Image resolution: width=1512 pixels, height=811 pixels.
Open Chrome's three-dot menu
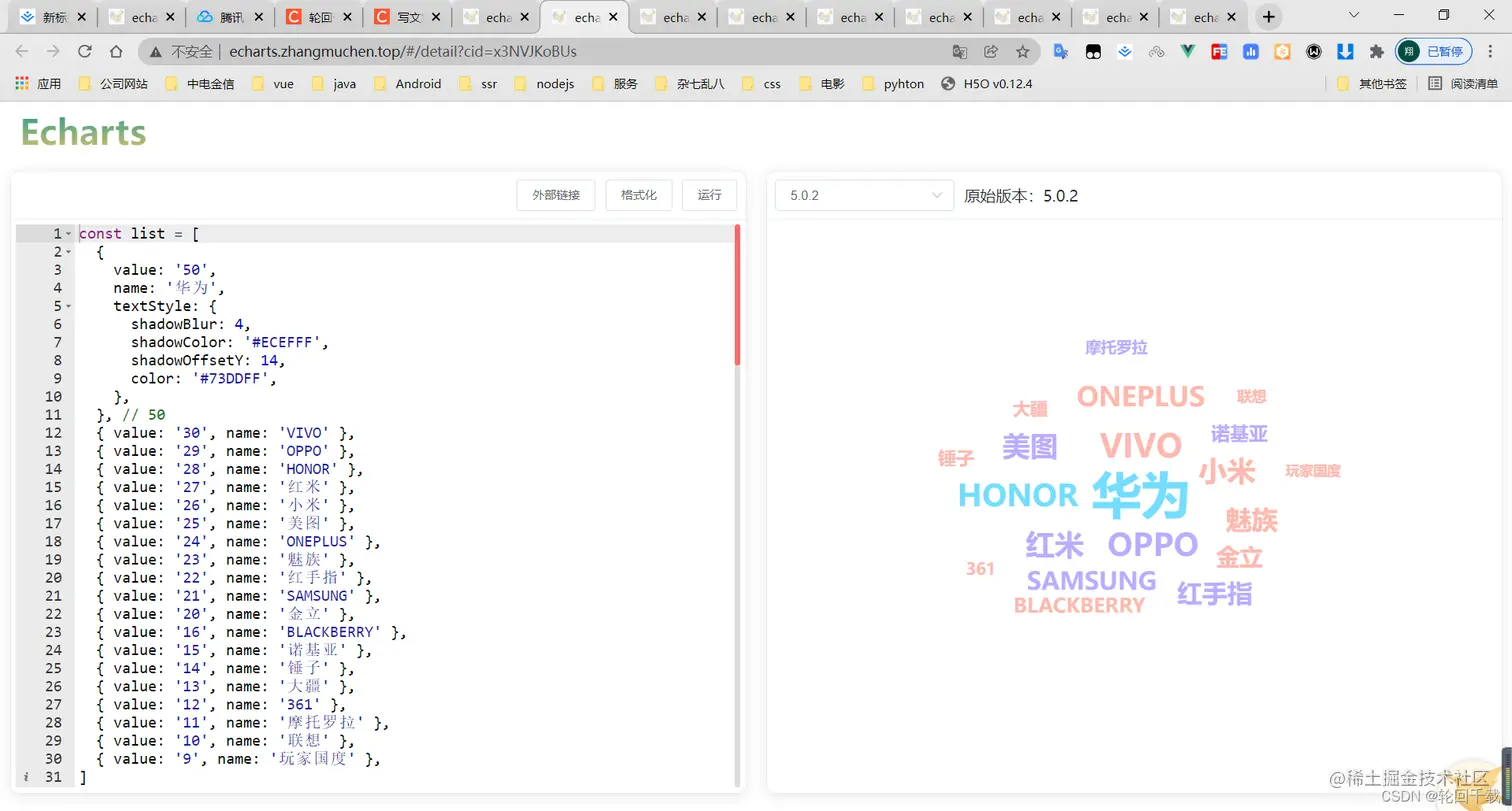tap(1489, 50)
